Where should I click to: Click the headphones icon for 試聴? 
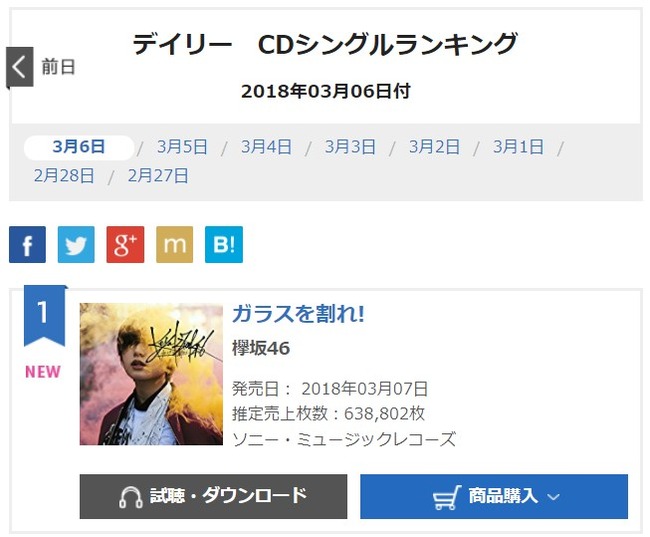point(131,497)
